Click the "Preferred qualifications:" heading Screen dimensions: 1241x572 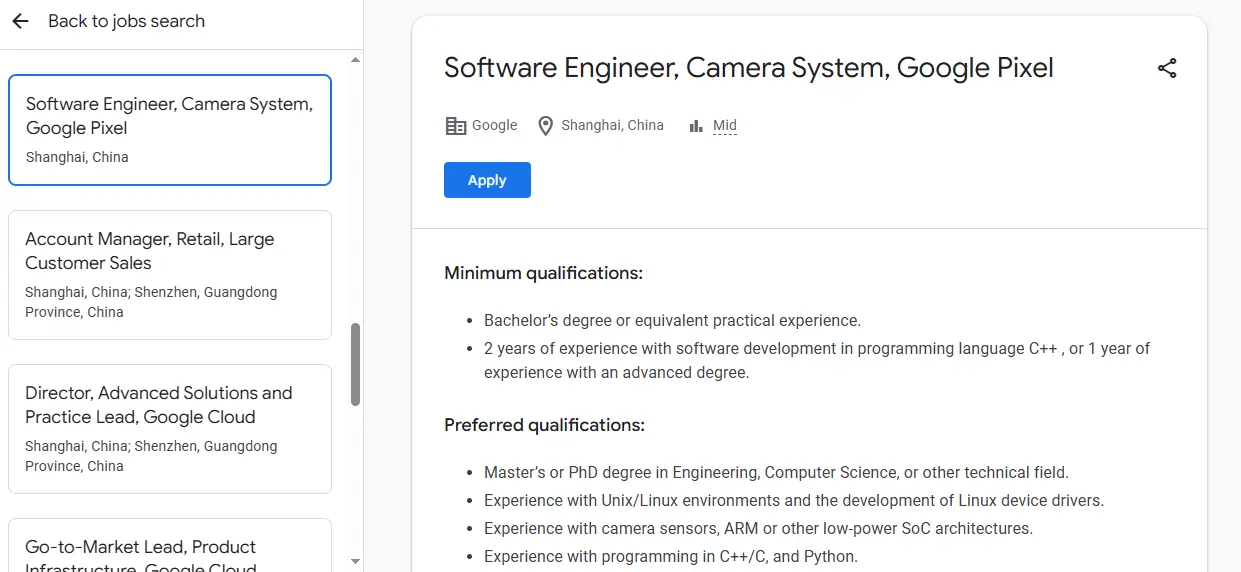click(544, 425)
